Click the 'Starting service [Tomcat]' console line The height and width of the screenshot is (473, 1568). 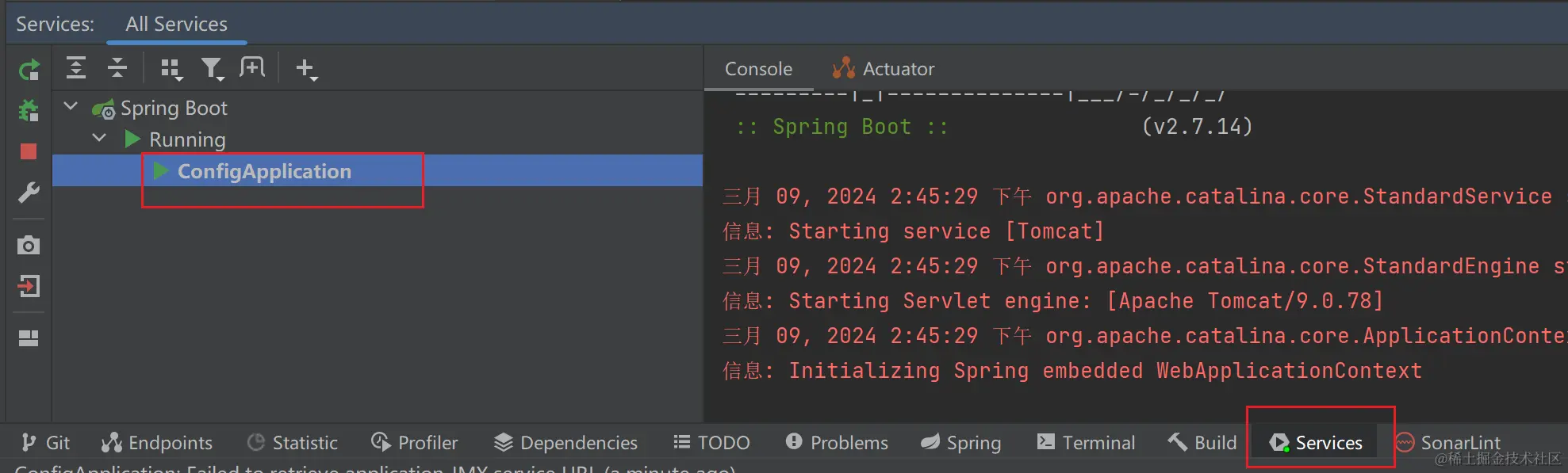click(x=913, y=231)
